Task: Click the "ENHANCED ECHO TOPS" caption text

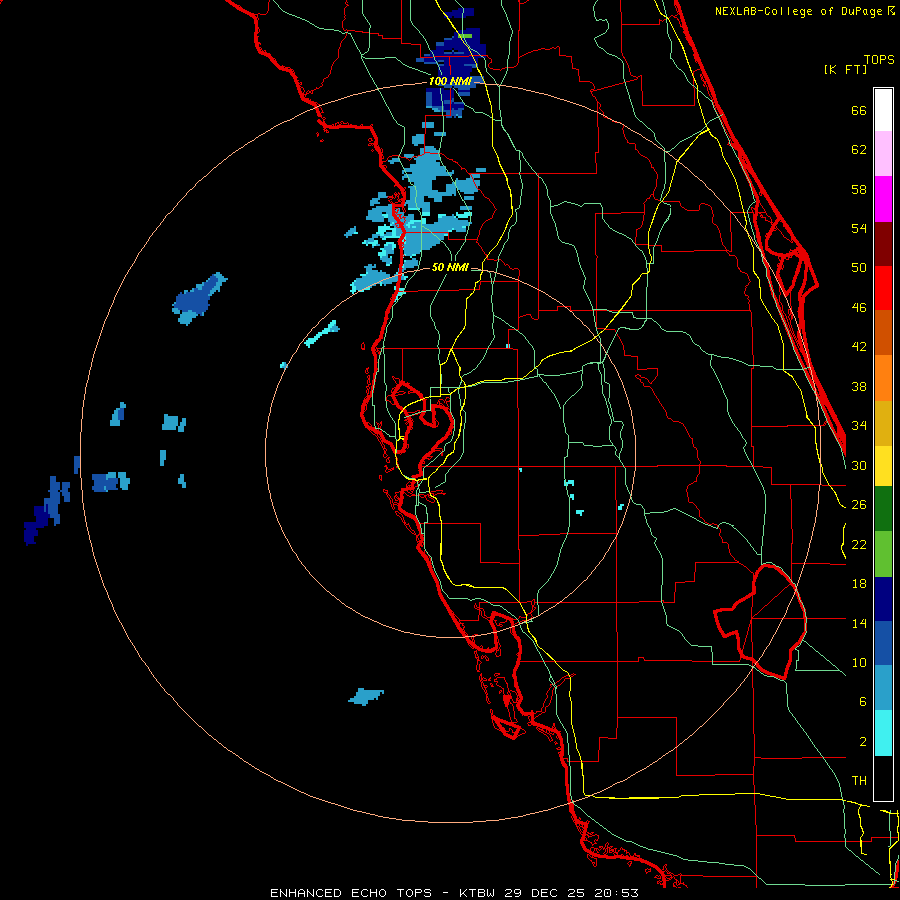Action: [350, 893]
